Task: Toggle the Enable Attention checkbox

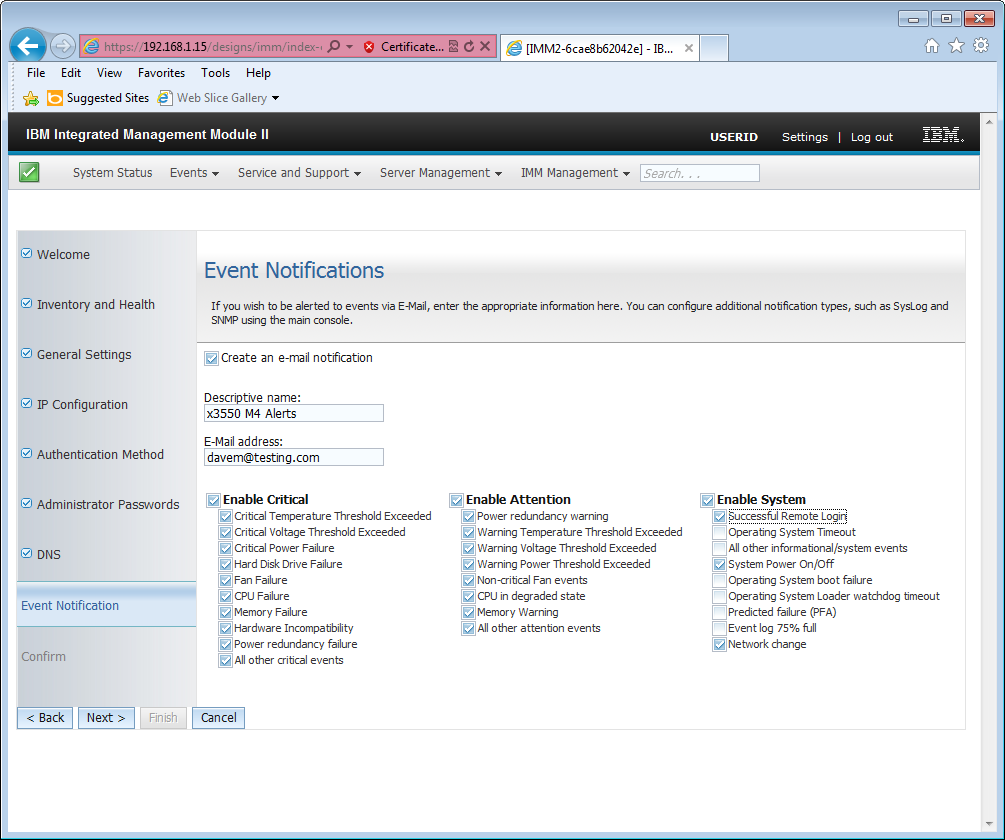Action: 456,500
